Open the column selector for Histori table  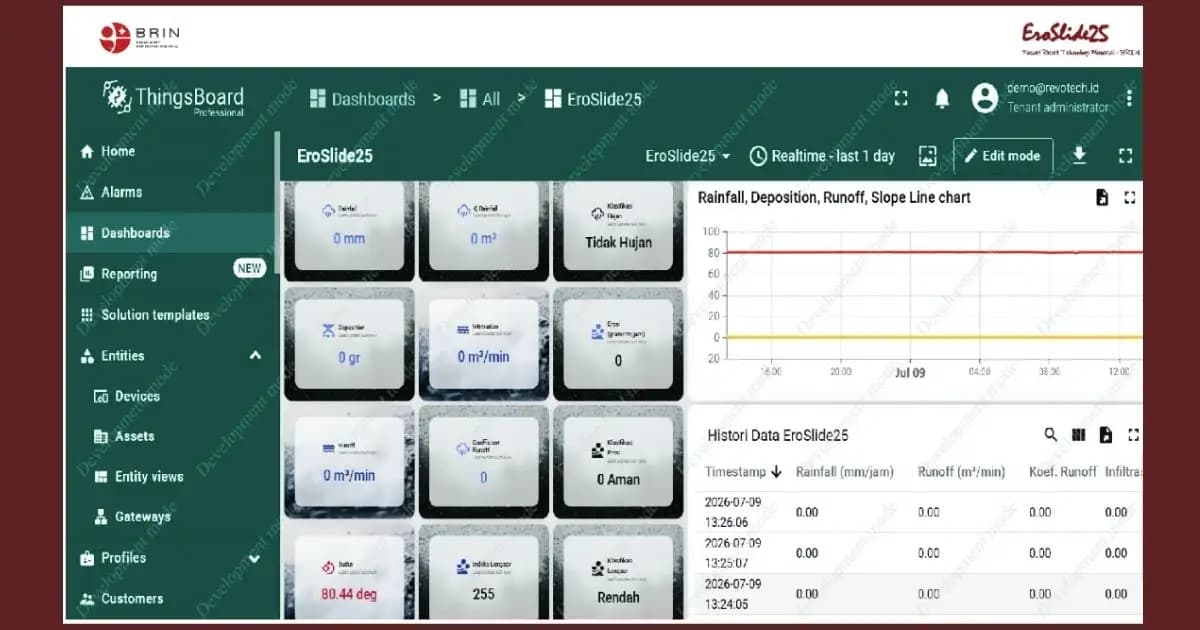pos(1078,435)
